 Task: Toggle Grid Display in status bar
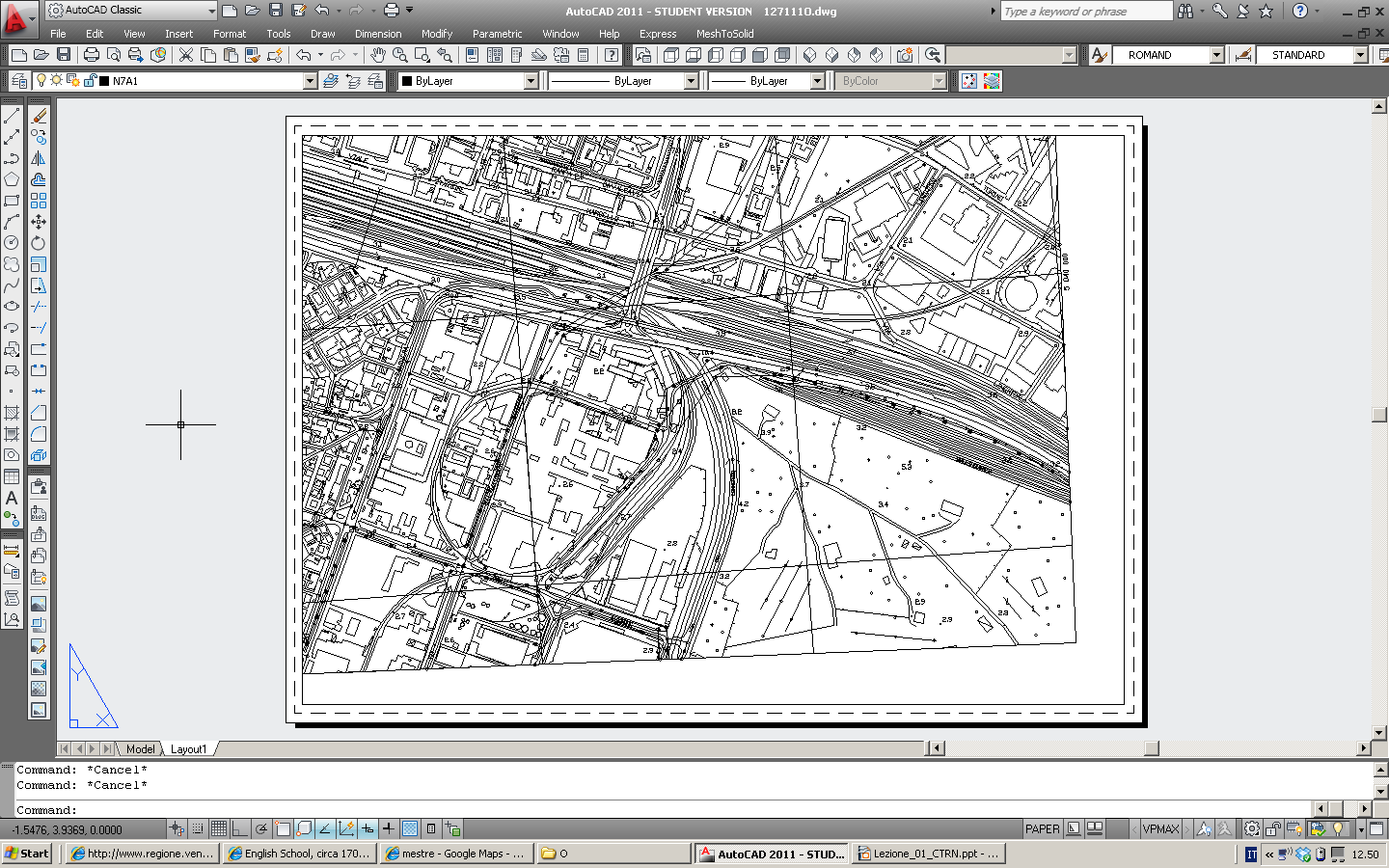[219, 828]
